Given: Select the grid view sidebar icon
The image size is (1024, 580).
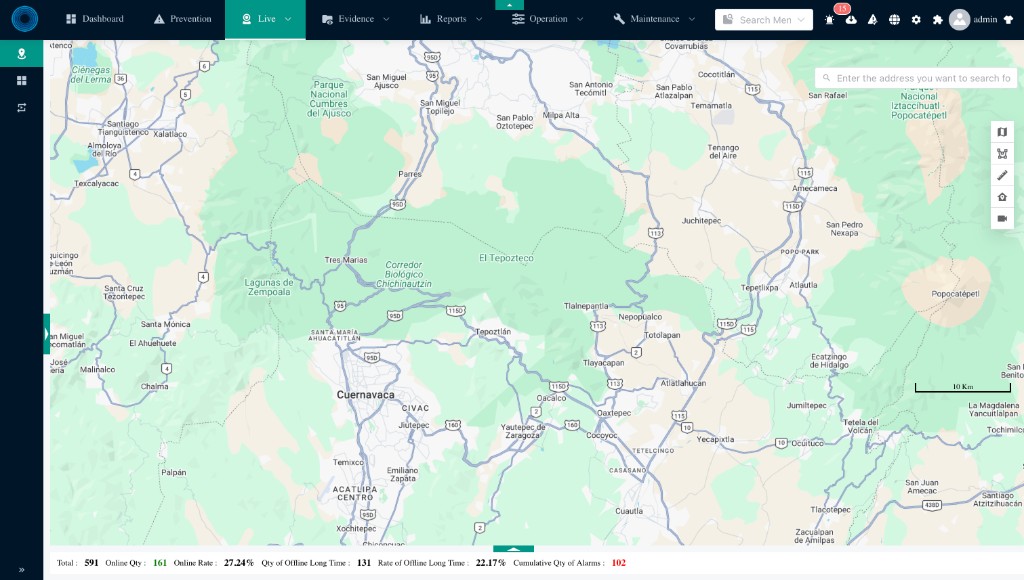Looking at the screenshot, I should pyautogui.click(x=22, y=80).
